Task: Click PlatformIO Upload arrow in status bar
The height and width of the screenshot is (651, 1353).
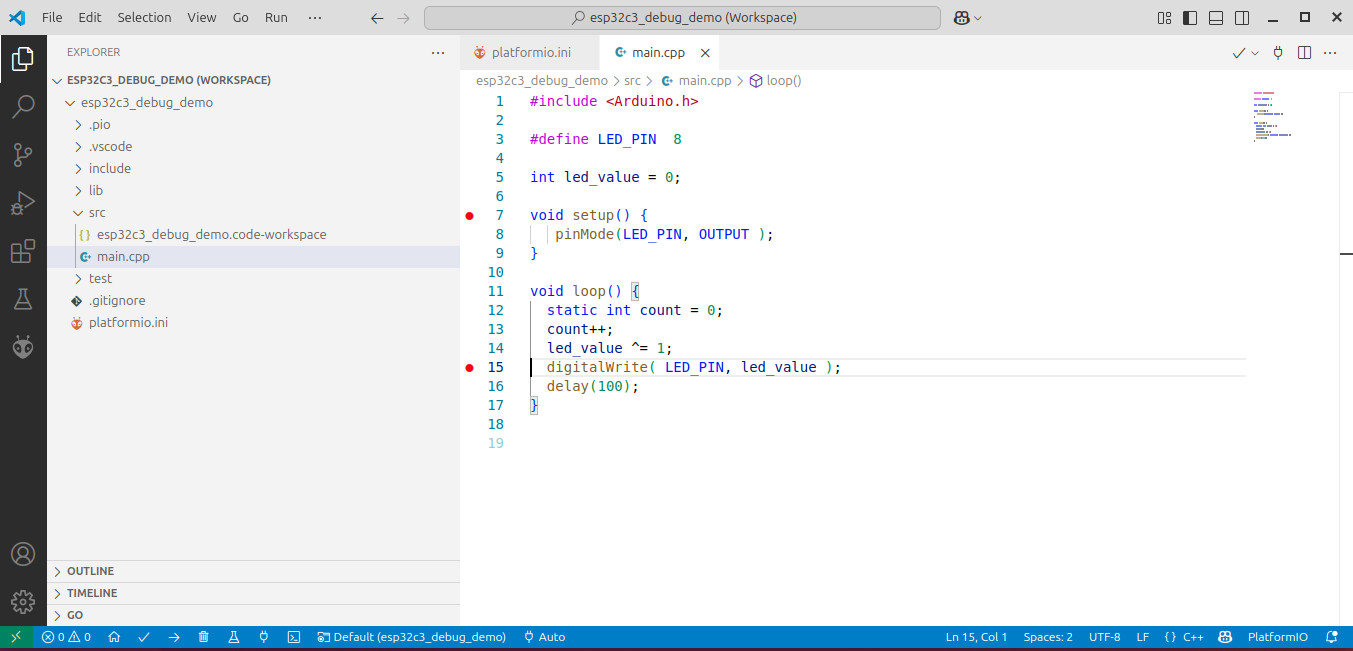Action: coord(174,637)
